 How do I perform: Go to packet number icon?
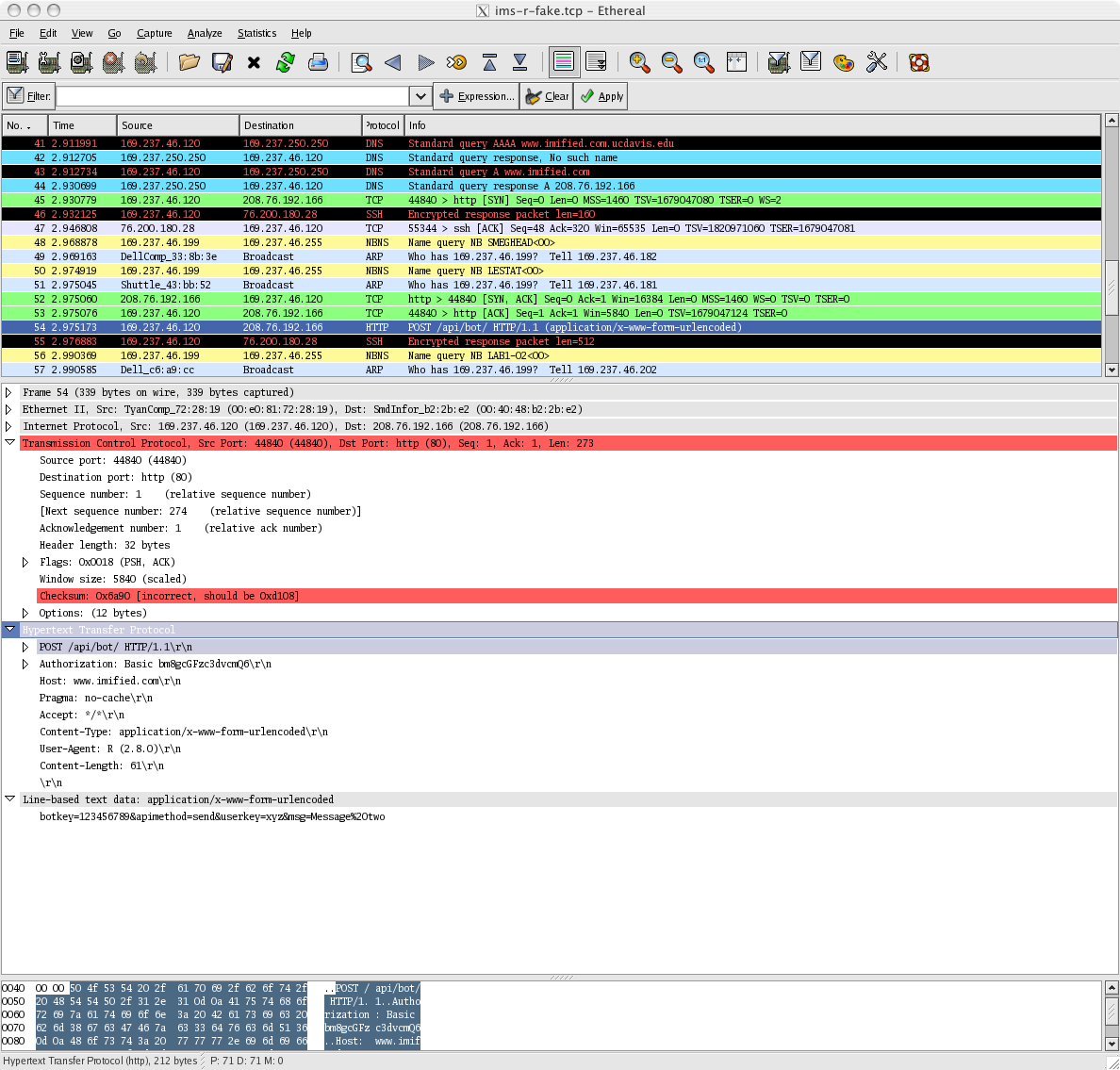456,63
